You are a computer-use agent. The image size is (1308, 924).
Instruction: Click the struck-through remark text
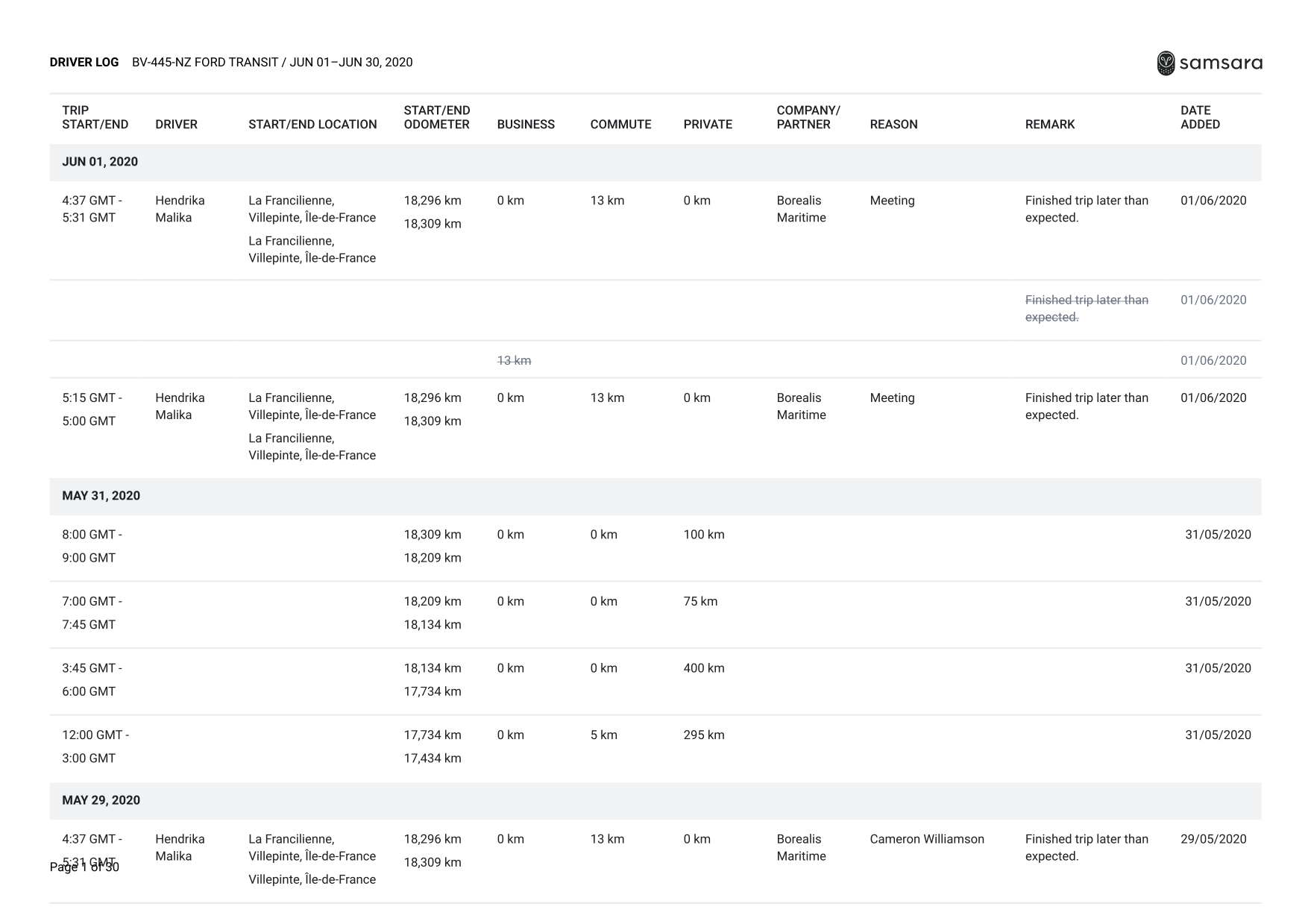tap(1086, 309)
